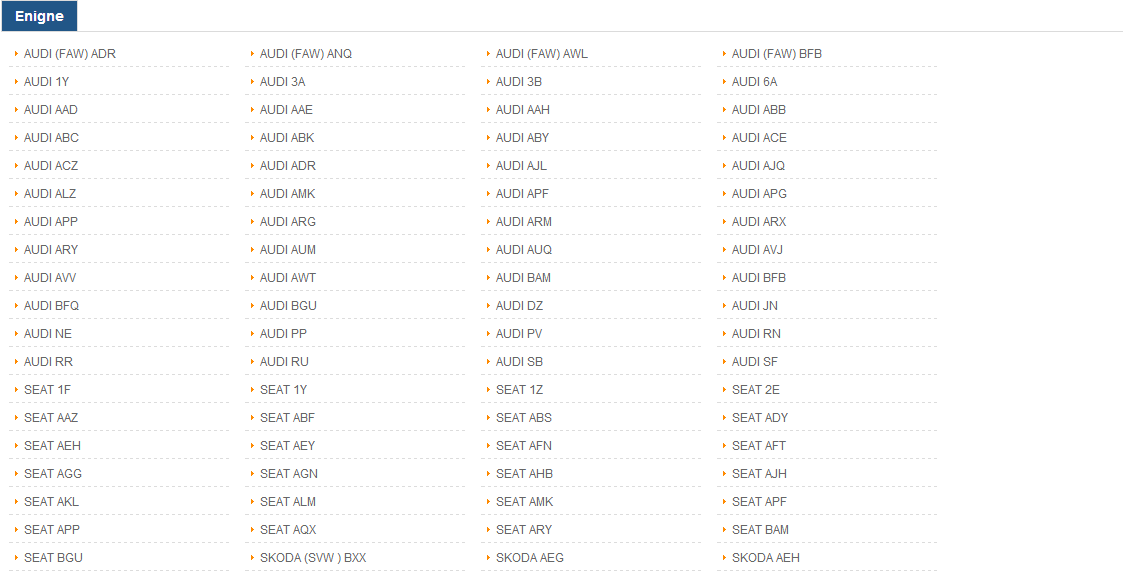Click the orange arrow beside SEAT 1Z
This screenshot has height=574, width=1129.
(488, 390)
